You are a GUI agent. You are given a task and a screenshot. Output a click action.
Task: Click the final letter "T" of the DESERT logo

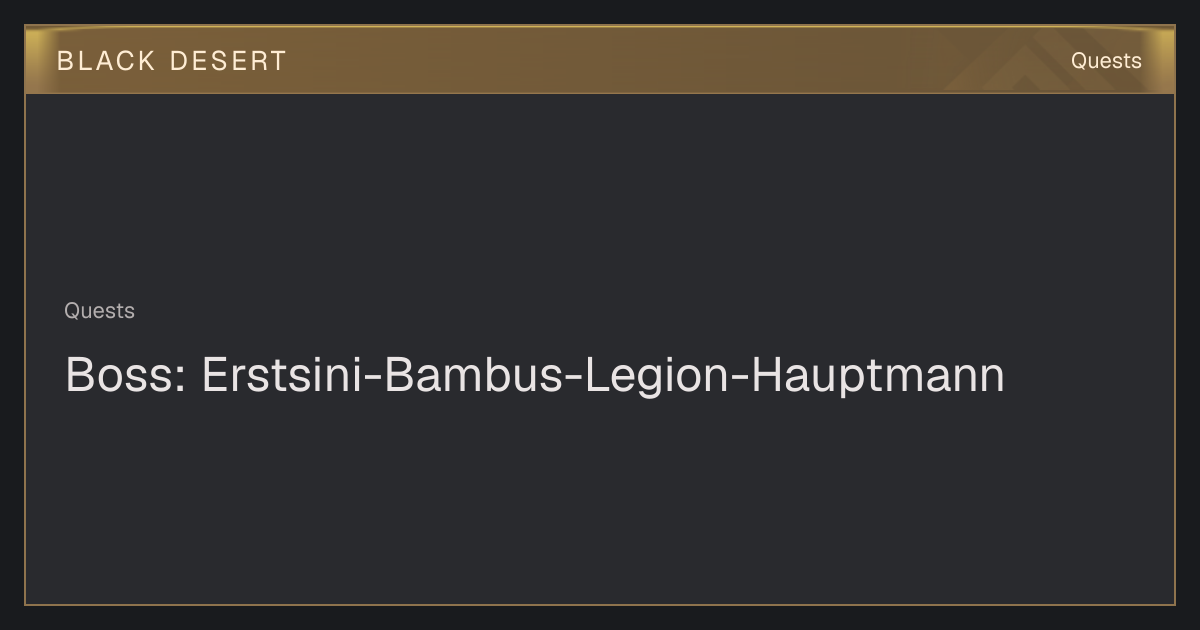point(276,61)
